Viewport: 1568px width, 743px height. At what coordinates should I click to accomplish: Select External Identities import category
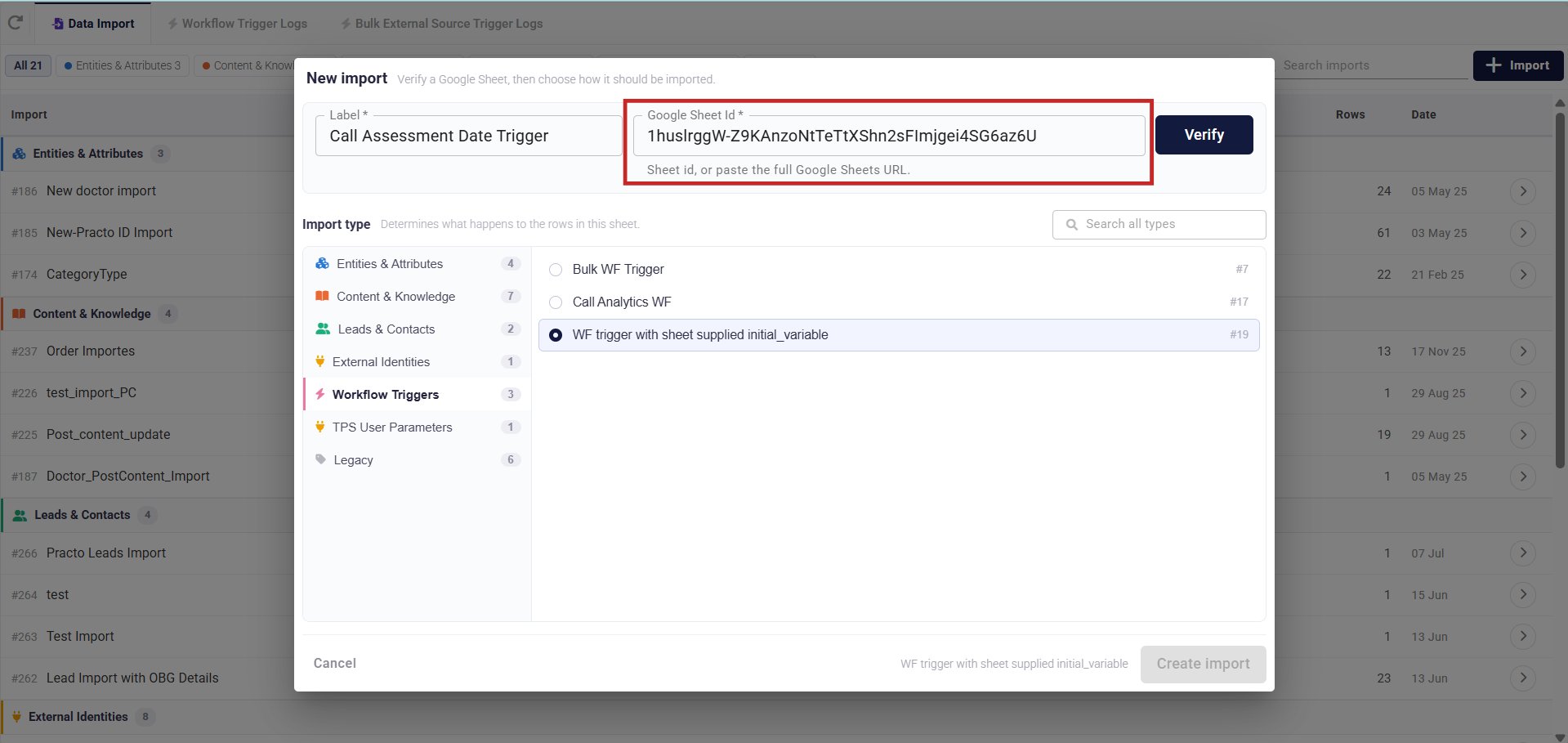(x=418, y=361)
